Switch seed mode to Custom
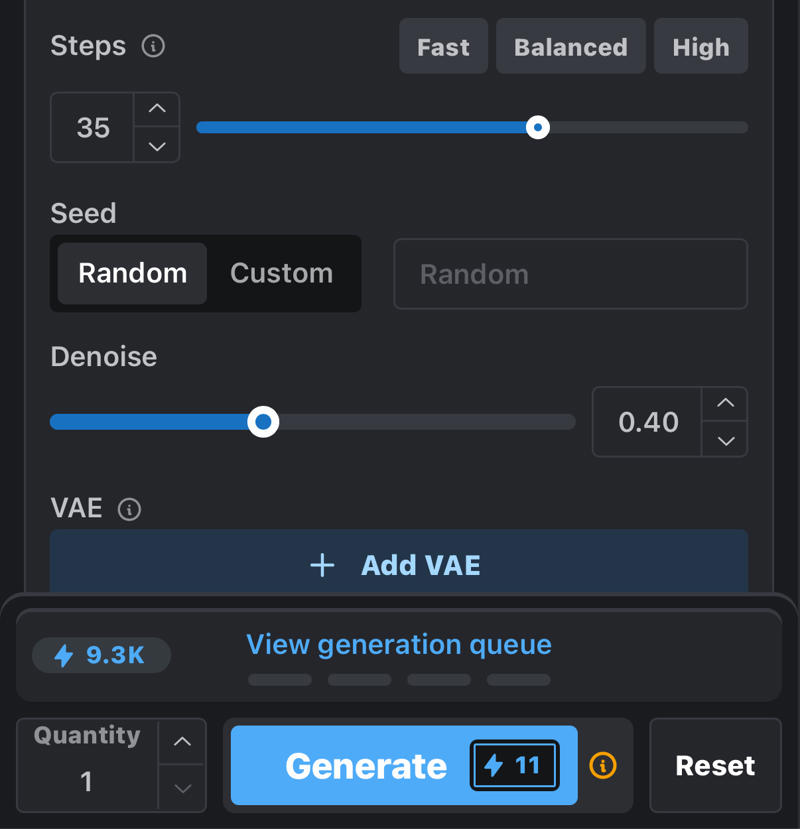This screenshot has height=829, width=800. 281,273
